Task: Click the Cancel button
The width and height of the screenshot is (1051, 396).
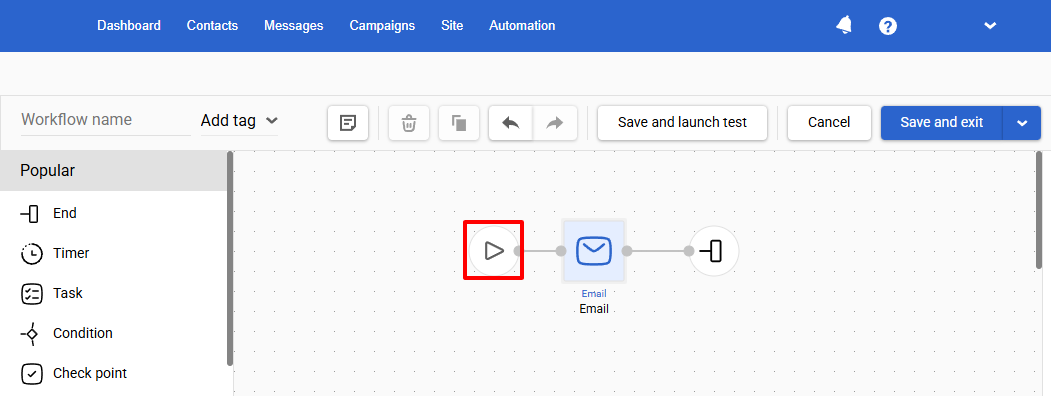Action: [829, 123]
